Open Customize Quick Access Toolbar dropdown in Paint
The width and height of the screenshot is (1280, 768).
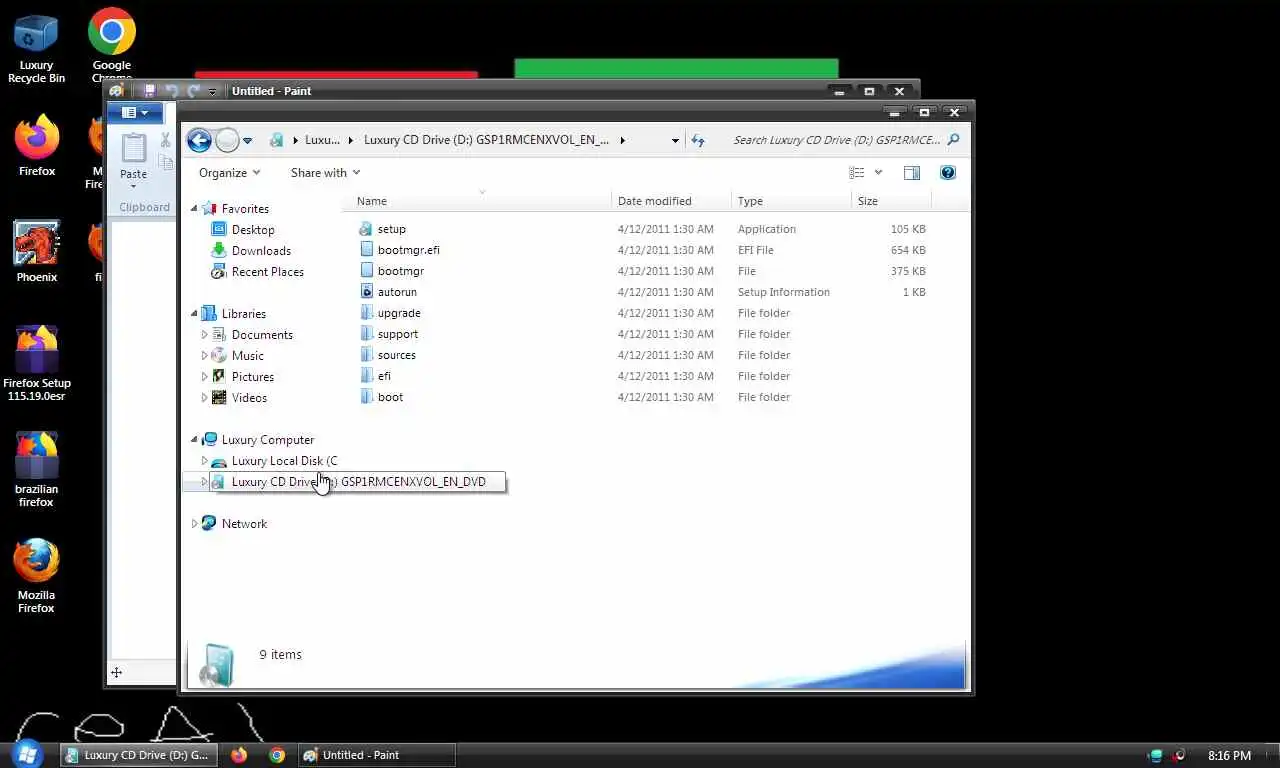[212, 91]
